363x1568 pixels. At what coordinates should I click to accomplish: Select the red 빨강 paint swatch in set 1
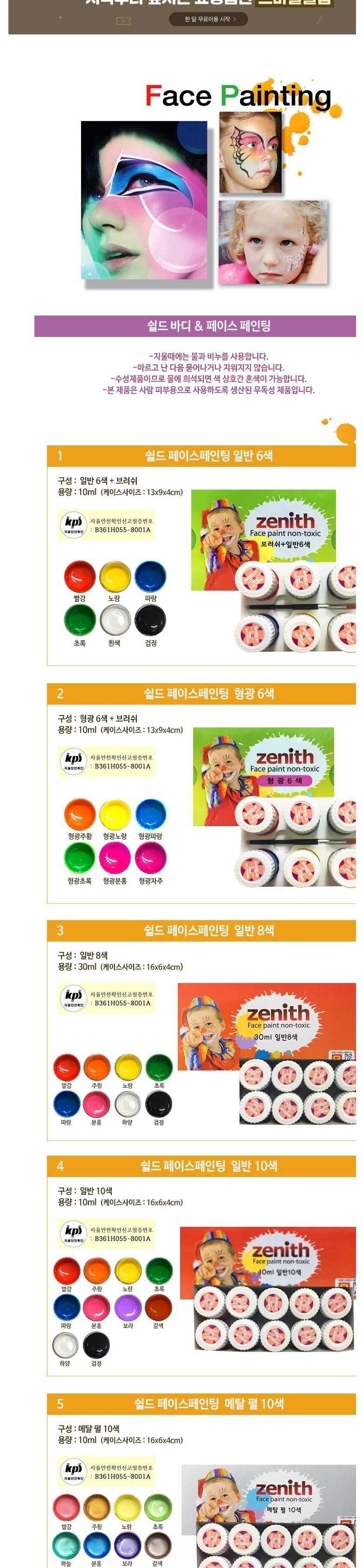(80, 577)
